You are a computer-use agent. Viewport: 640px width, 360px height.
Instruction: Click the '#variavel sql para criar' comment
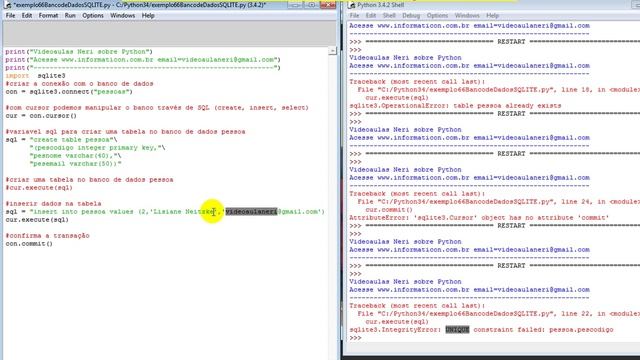coord(125,132)
